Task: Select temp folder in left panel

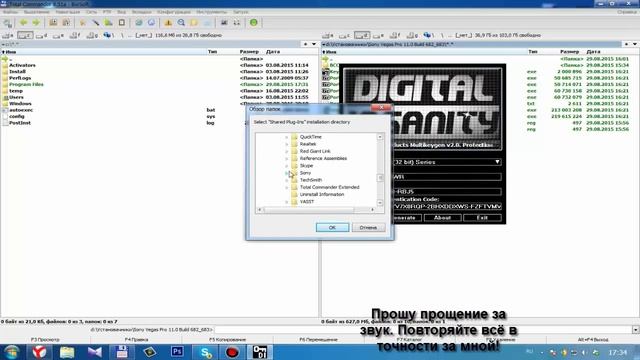Action: 16,91
